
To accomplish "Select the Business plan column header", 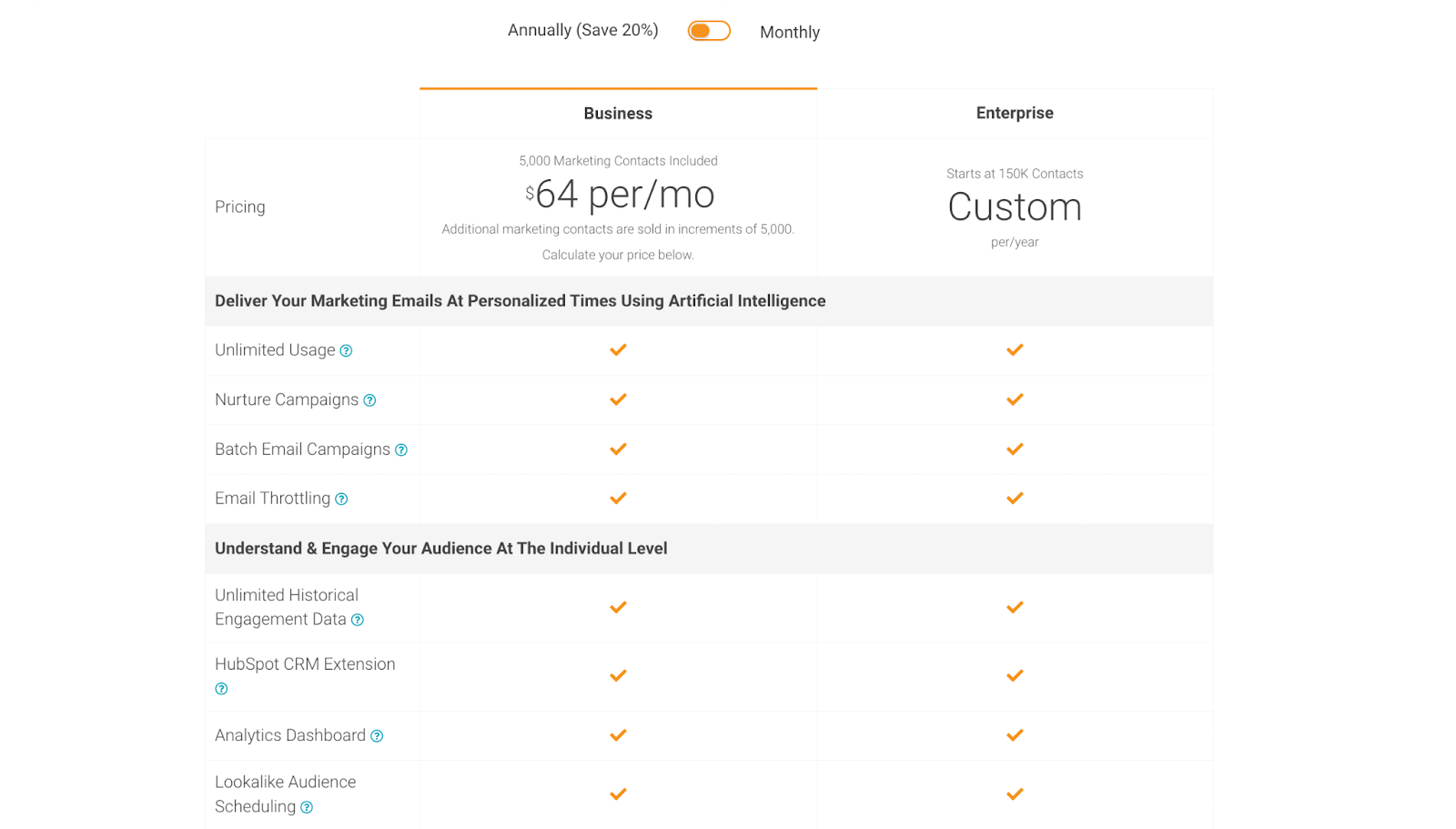I will coord(618,114).
